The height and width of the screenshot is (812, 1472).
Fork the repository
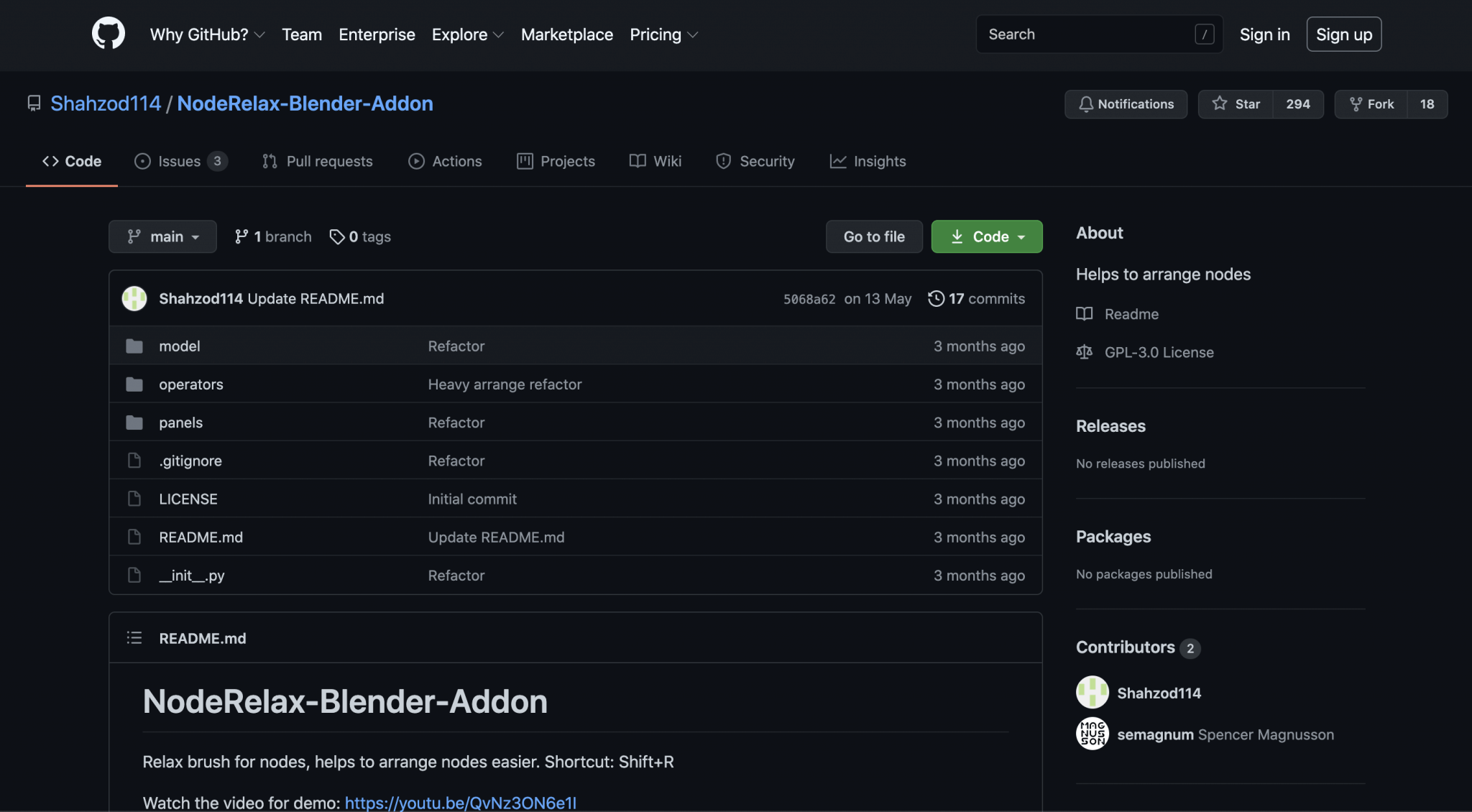[1371, 104]
